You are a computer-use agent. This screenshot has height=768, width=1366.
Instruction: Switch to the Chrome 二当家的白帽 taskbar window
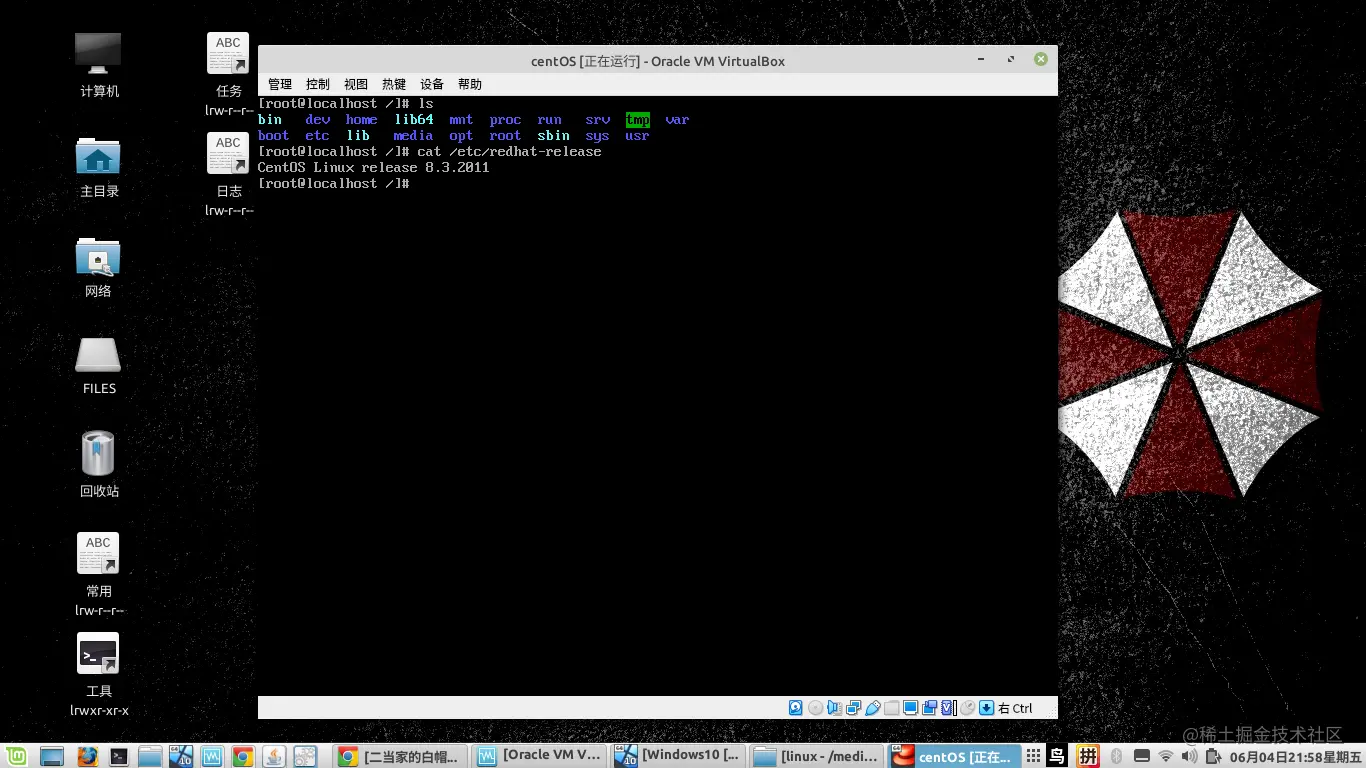400,756
